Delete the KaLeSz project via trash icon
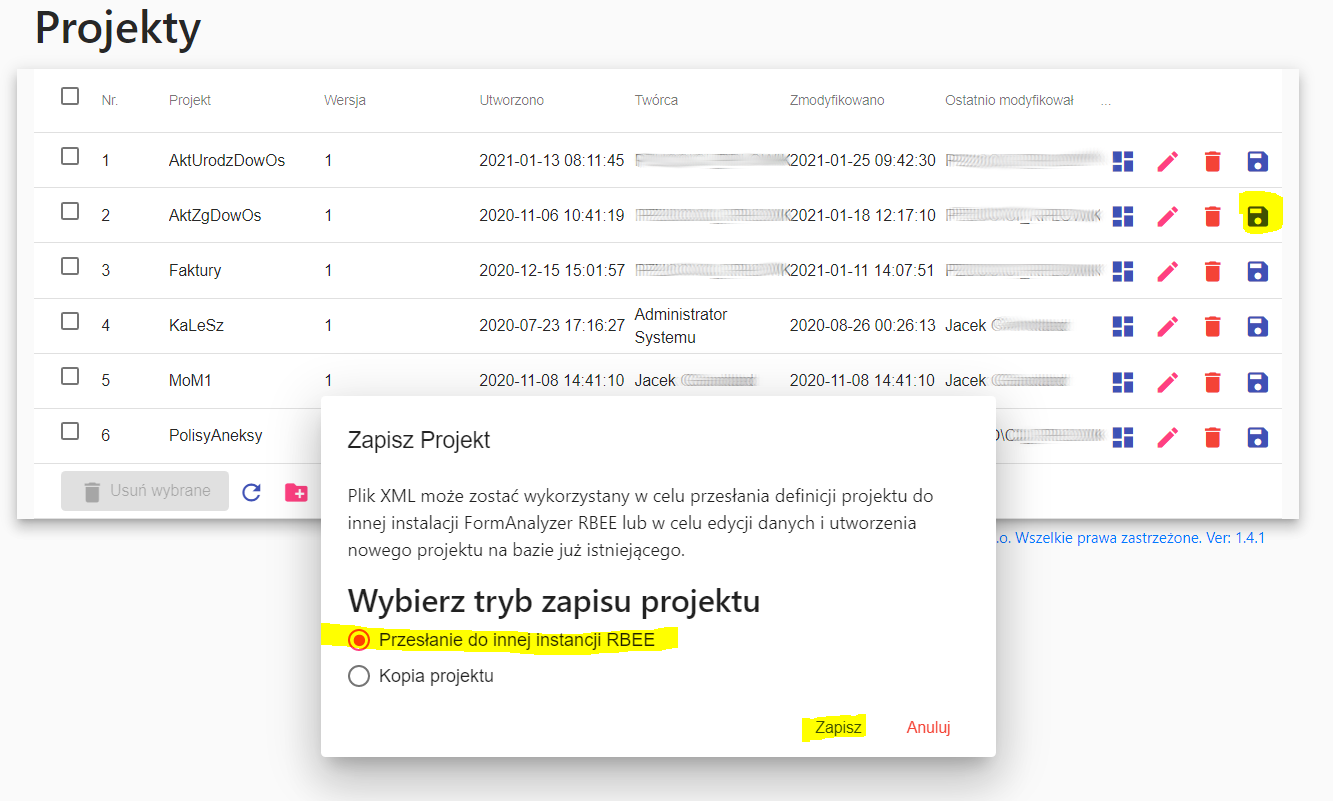 pyautogui.click(x=1212, y=326)
